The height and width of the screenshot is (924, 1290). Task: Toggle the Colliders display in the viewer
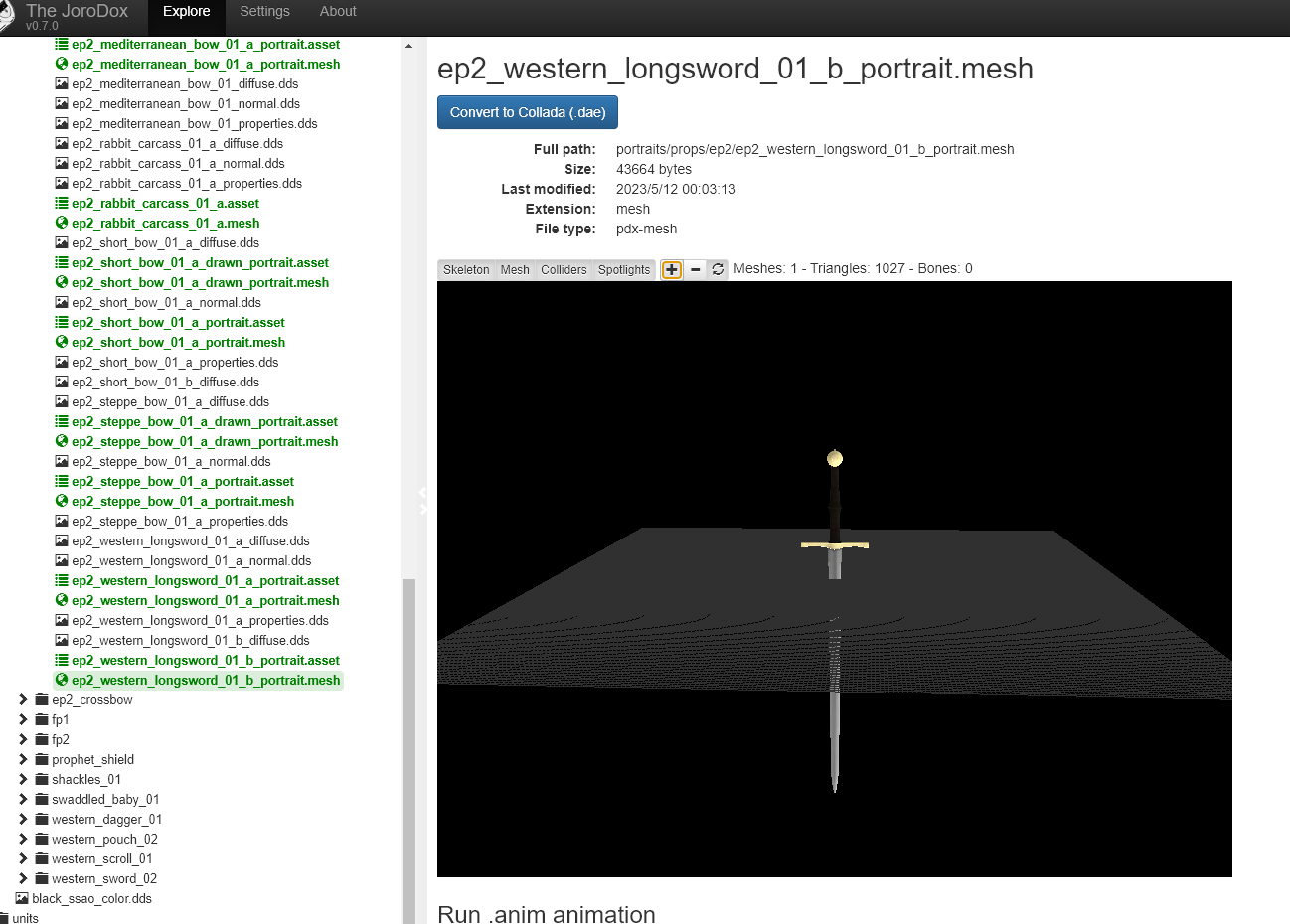(x=564, y=269)
